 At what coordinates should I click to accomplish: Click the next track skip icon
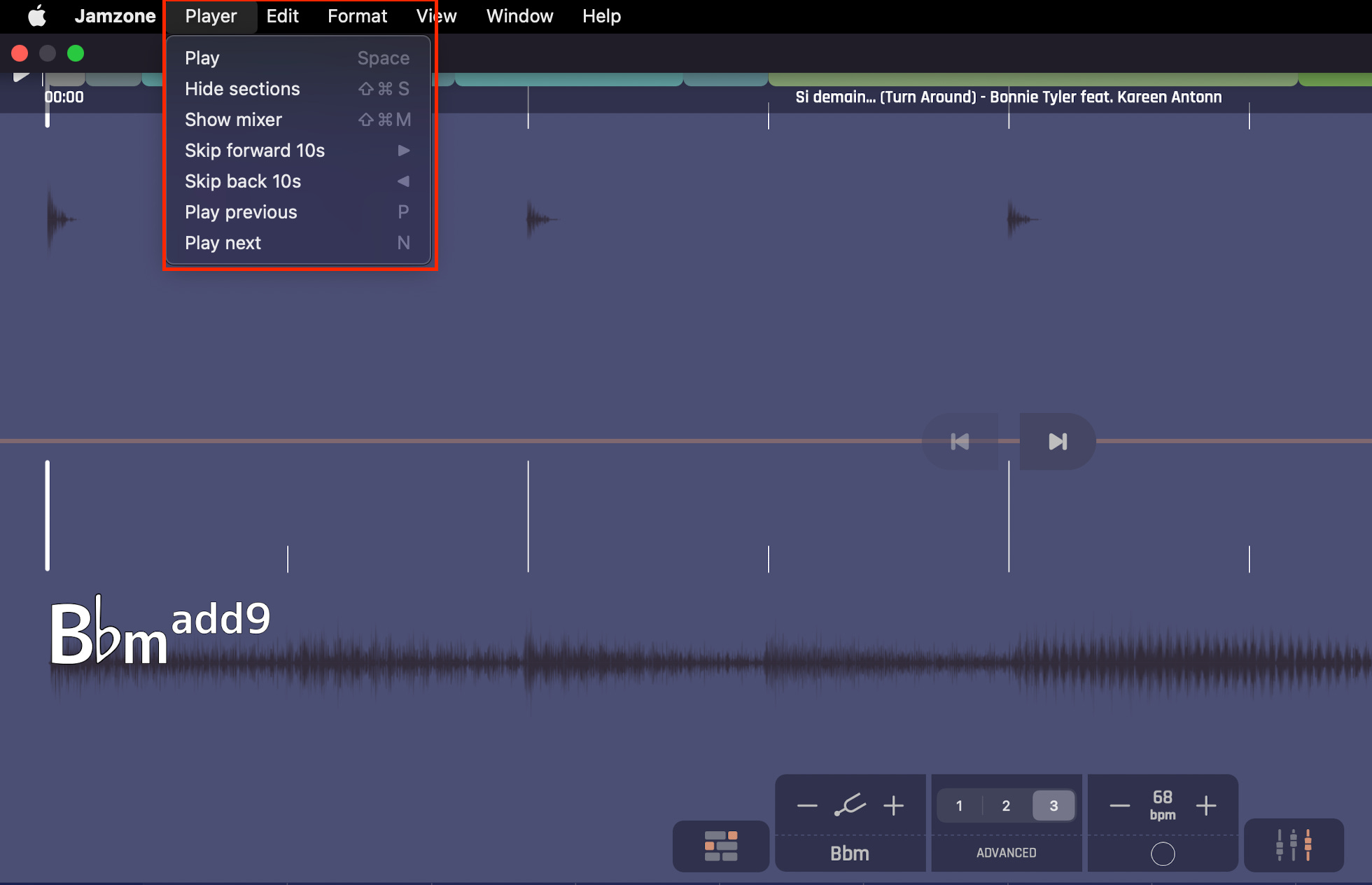click(x=1058, y=441)
